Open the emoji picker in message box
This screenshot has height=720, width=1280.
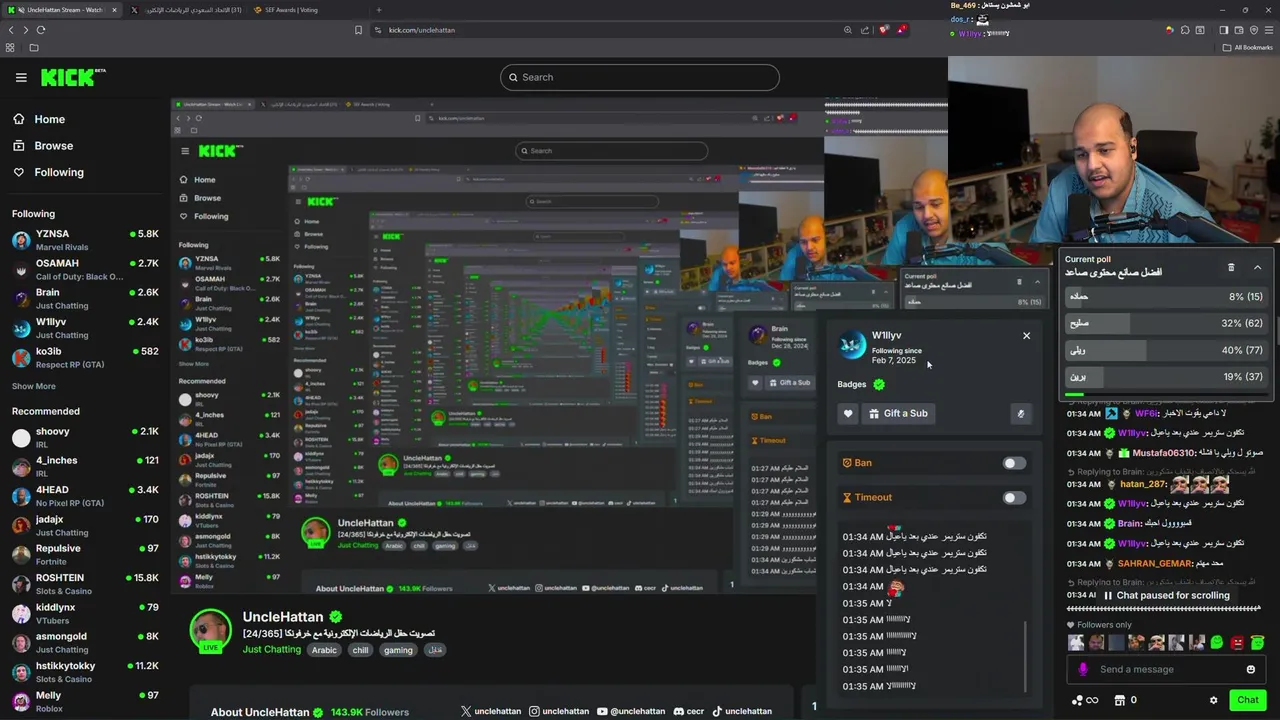tap(1250, 669)
